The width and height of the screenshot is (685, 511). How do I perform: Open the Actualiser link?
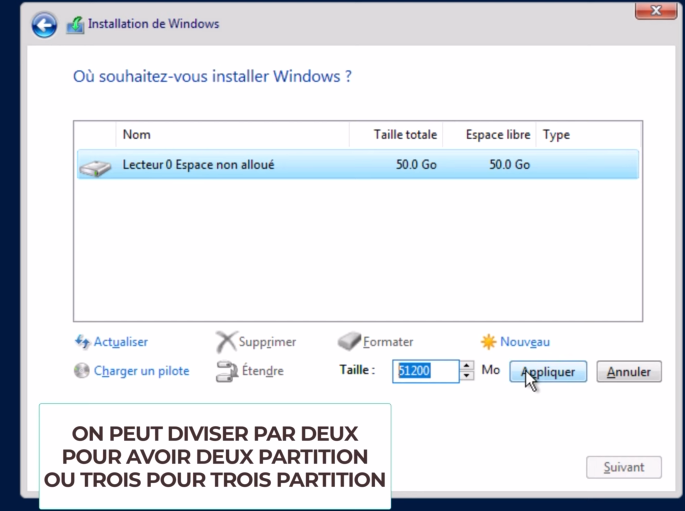click(x=121, y=342)
